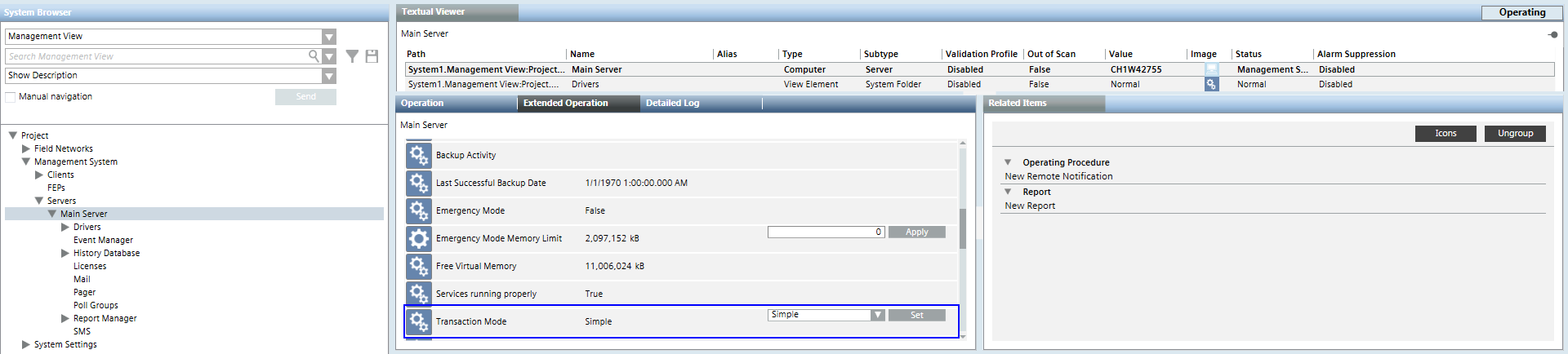Open the Management View dropdown
Viewport: 1568px width, 354px height.
click(328, 37)
